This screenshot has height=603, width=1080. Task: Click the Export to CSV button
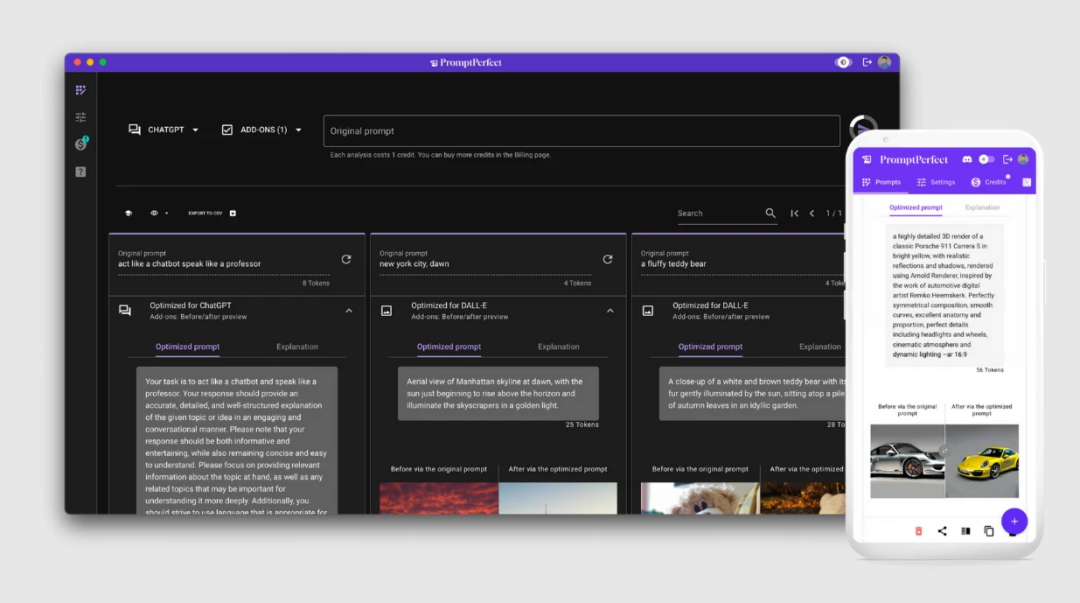click(x=211, y=213)
